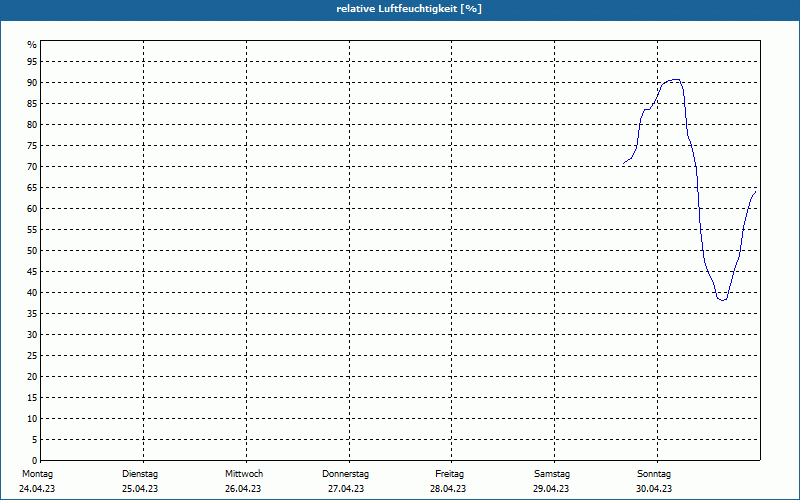800x500 pixels.
Task: Select the date label '24.04.23'
Action: [37, 489]
